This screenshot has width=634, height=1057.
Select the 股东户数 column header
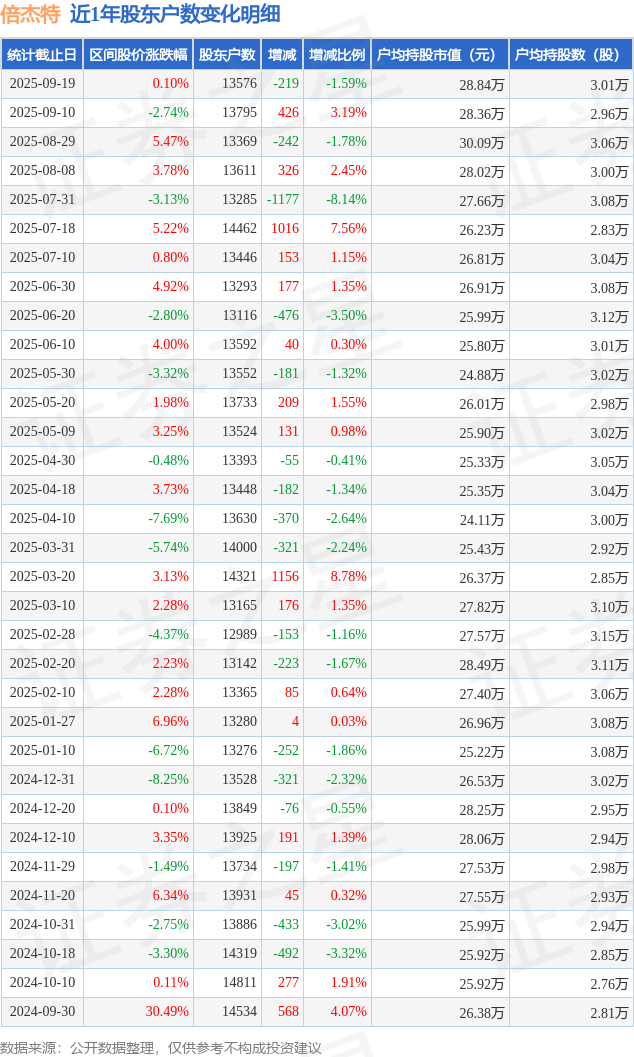point(227,55)
